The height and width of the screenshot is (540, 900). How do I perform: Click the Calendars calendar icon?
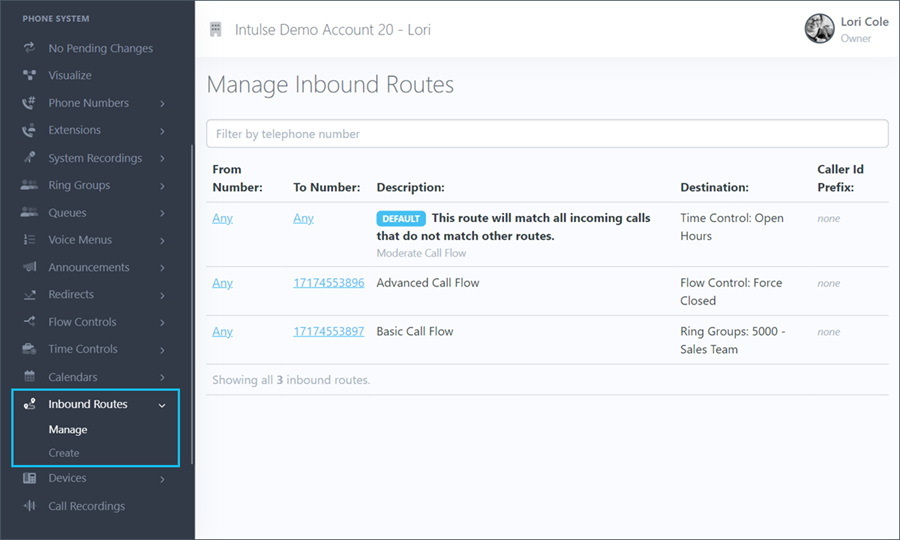coord(29,376)
